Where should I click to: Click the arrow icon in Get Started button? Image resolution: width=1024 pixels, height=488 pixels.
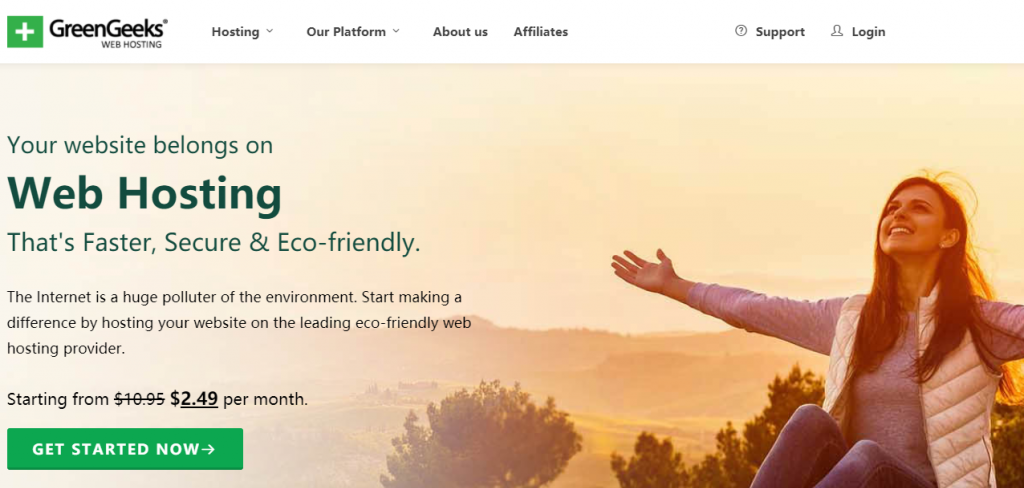[x=209, y=449]
